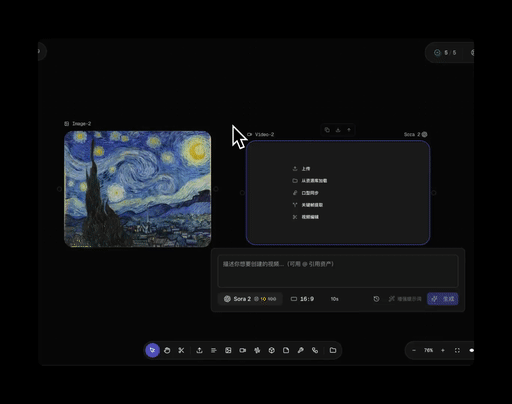The image size is (512, 404).
Task: Click the upload icon in bottom toolbar
Action: (x=199, y=350)
